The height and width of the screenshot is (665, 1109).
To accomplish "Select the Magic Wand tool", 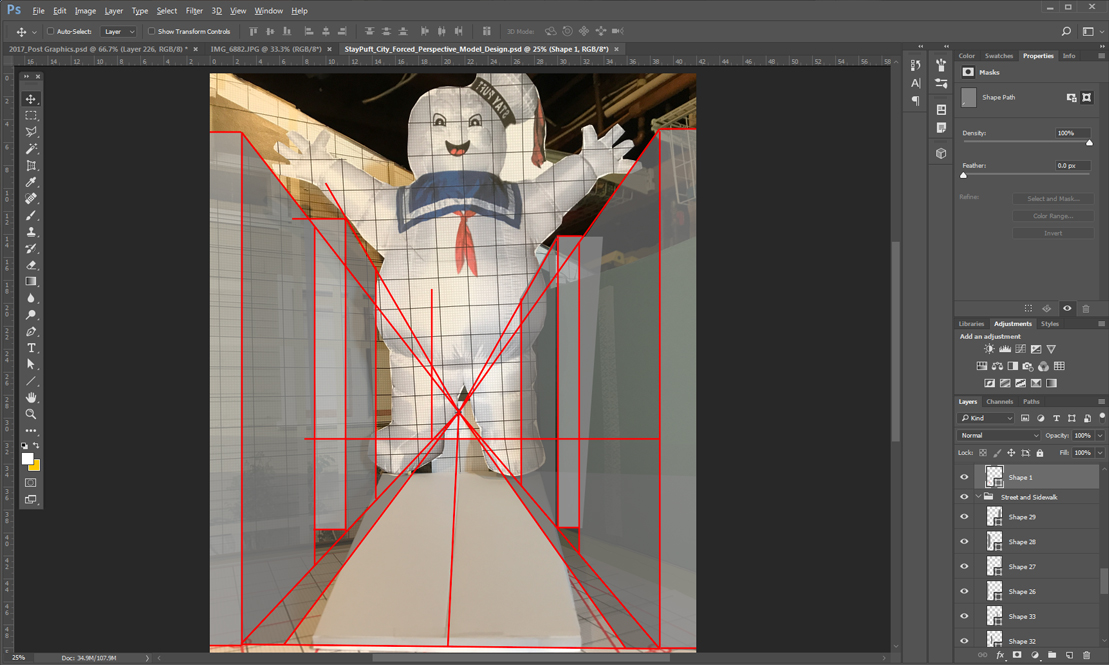I will [x=30, y=149].
